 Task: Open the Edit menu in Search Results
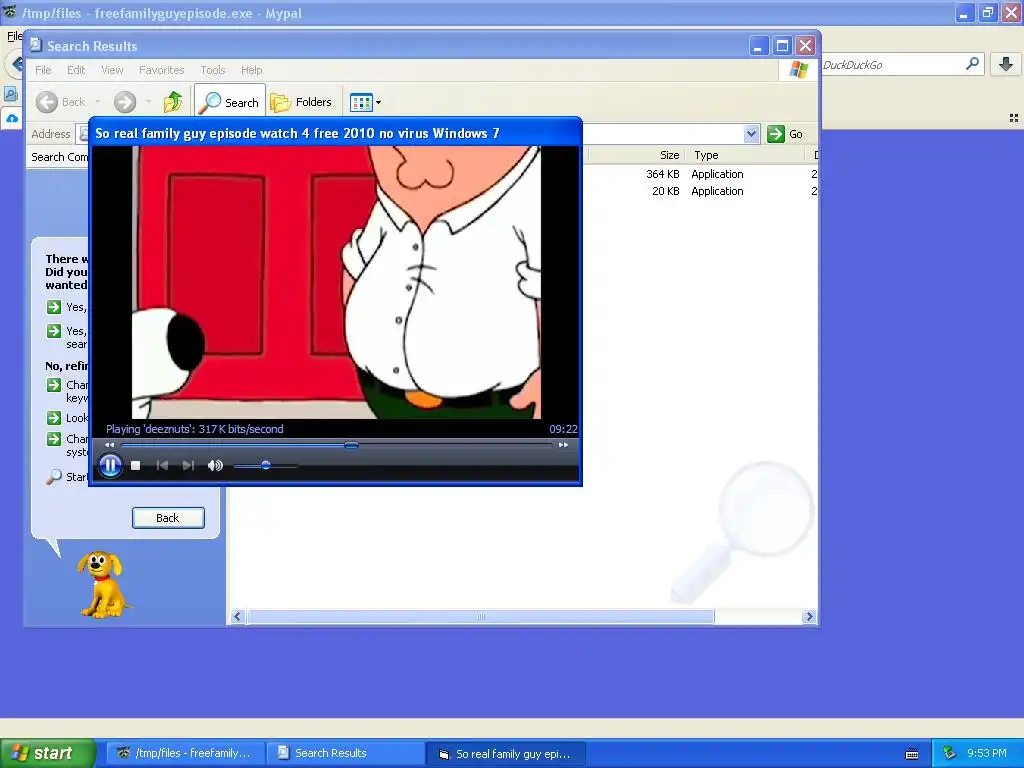tap(76, 70)
